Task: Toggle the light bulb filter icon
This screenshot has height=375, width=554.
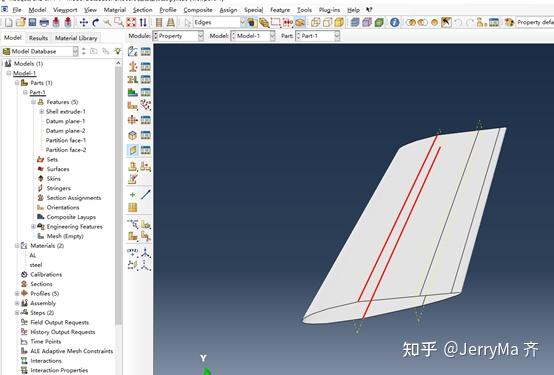Action: [118, 51]
